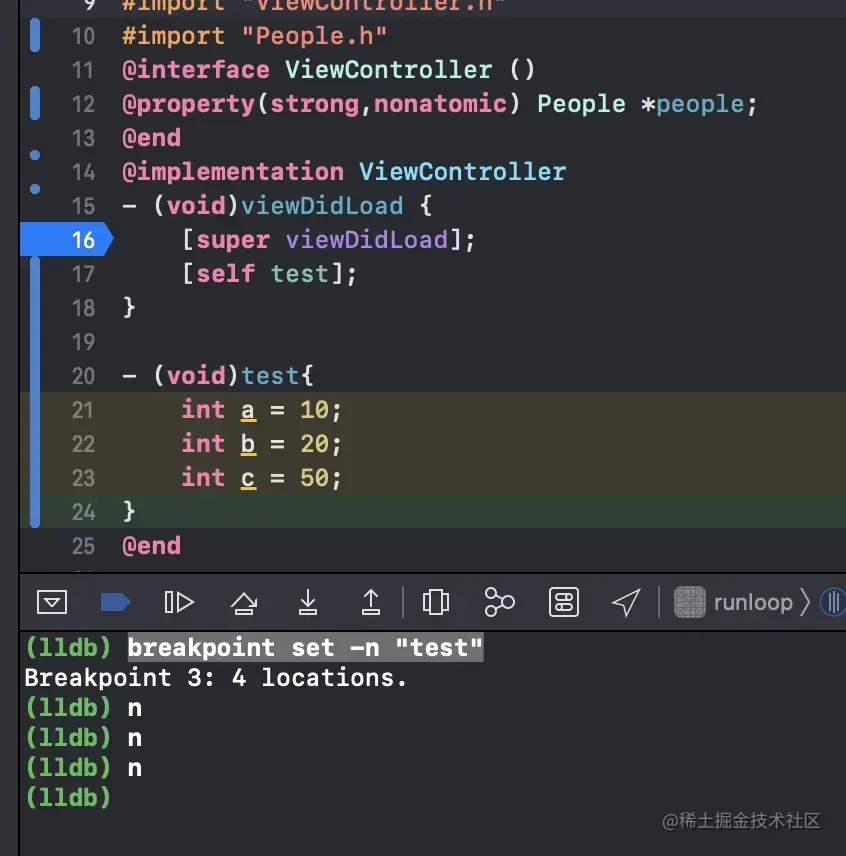Click the [super viewDidLoad] call
This screenshot has height=856, width=846.
[329, 240]
